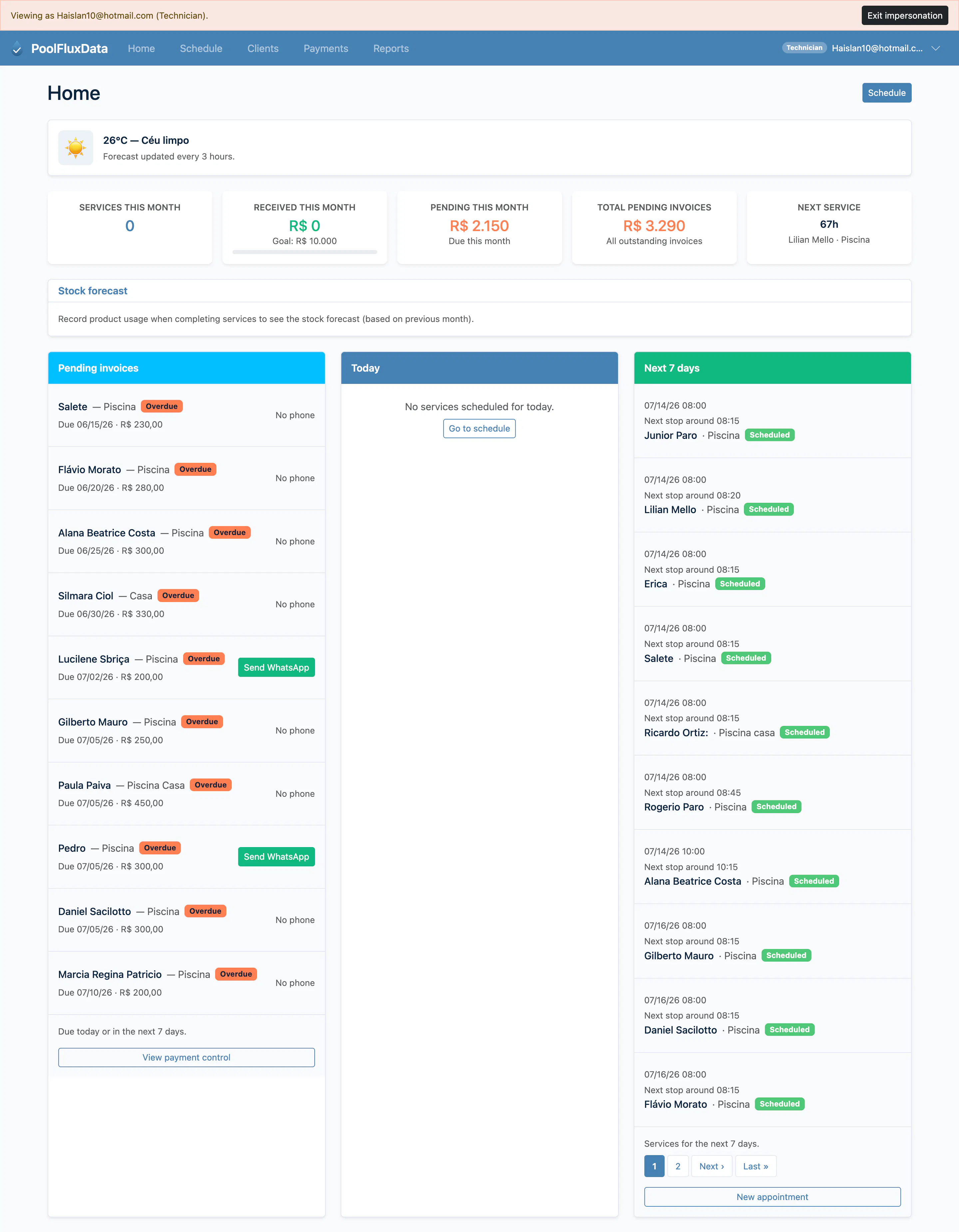Click the sun weather icon
Image resolution: width=959 pixels, height=1232 pixels.
pos(76,148)
